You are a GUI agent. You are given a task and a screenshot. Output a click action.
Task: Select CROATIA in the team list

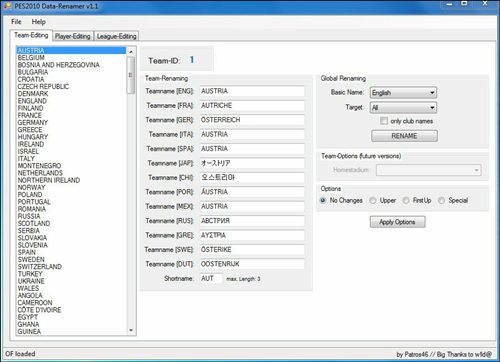click(71, 79)
